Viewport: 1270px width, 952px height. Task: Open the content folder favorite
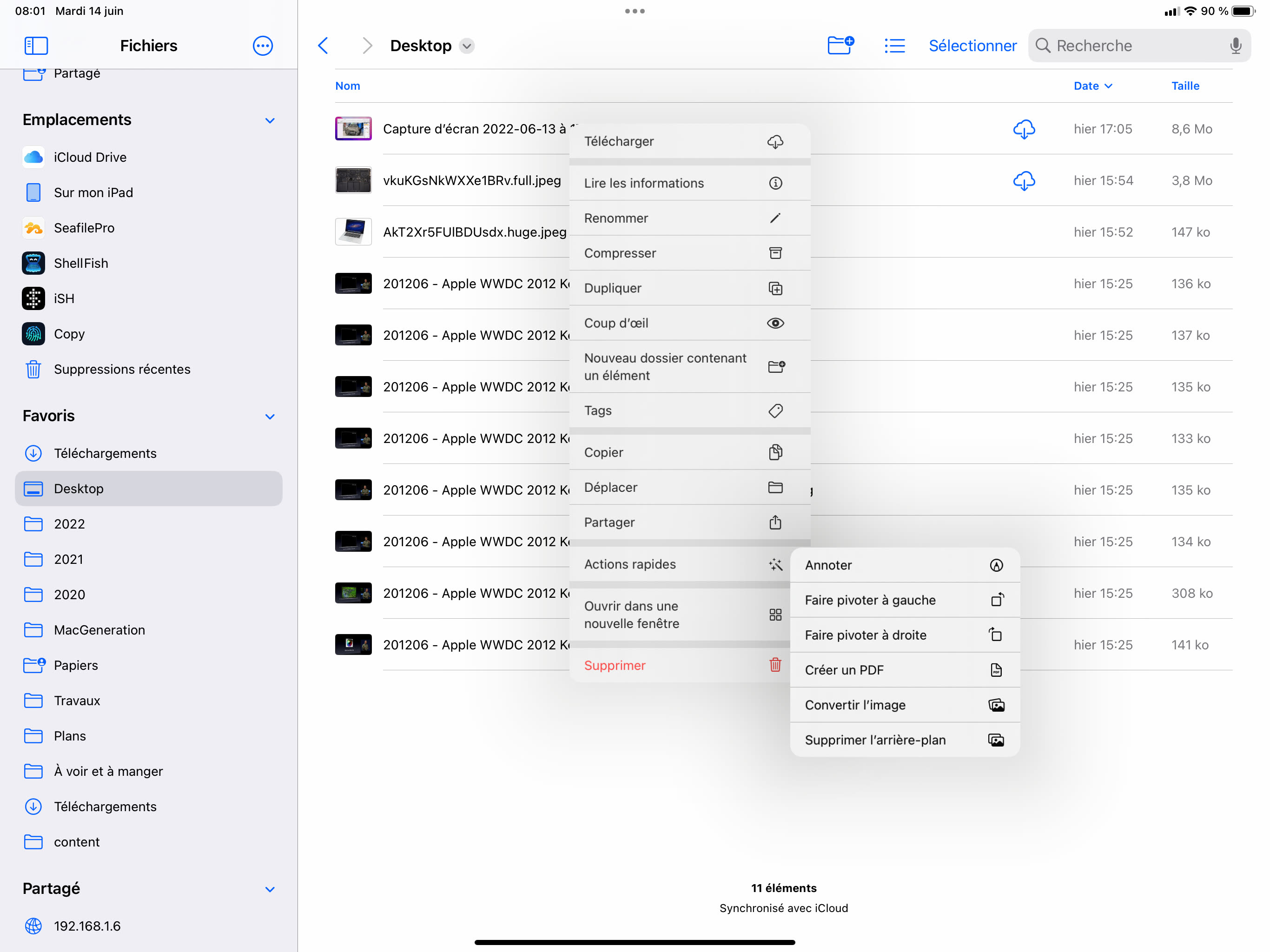[149, 841]
